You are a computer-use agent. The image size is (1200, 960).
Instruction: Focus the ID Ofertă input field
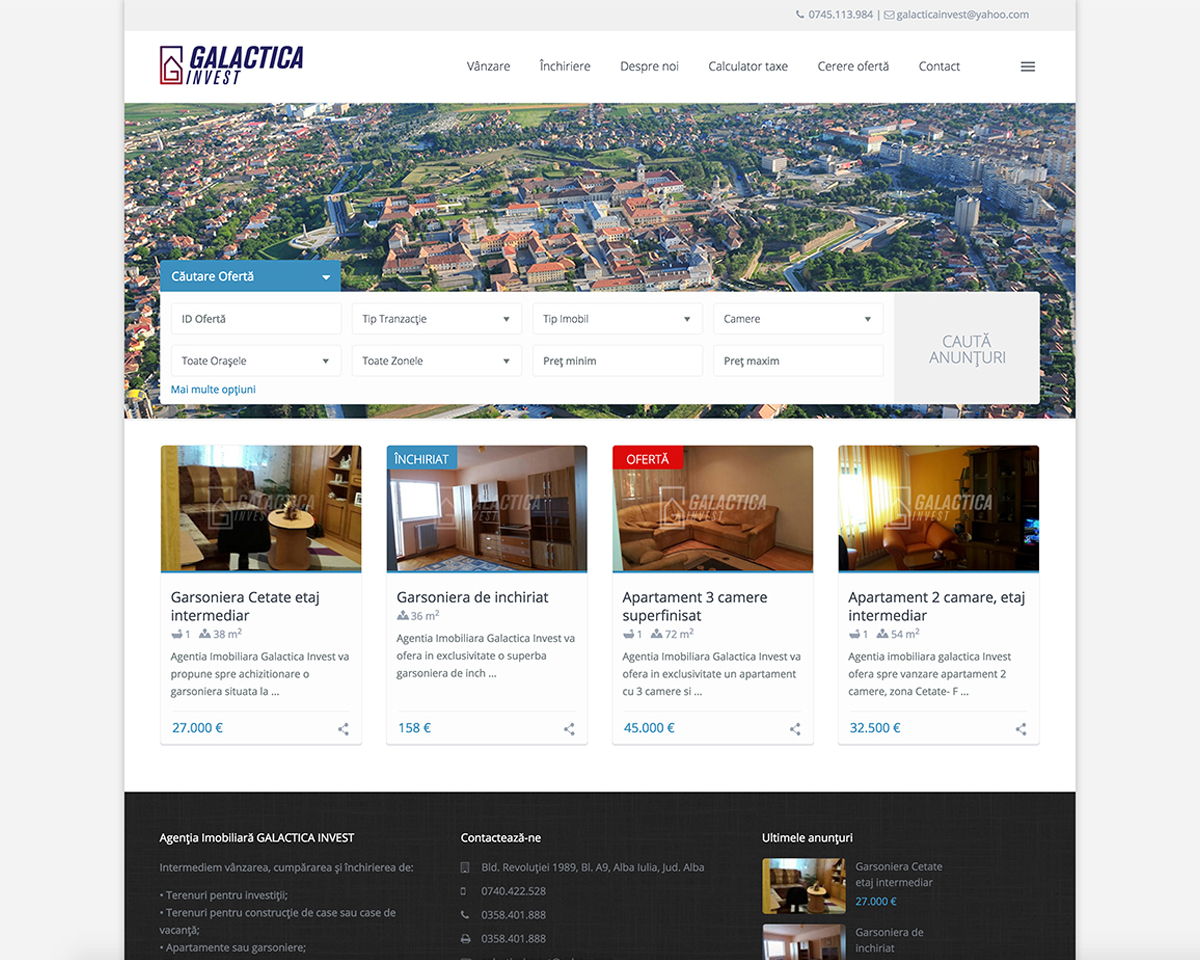(256, 319)
